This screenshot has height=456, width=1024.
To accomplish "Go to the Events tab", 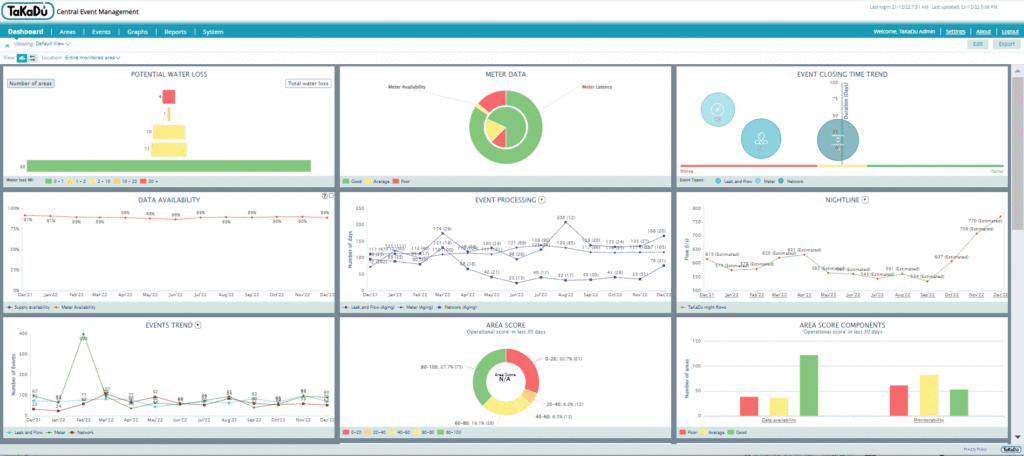I will 101,31.
